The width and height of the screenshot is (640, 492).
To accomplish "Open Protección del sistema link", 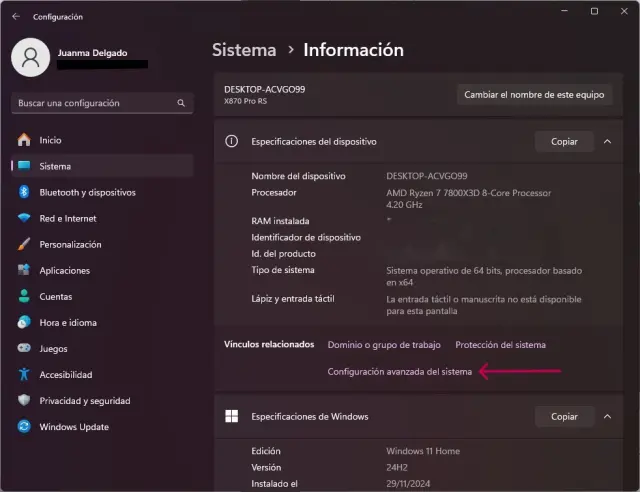I will pyautogui.click(x=500, y=345).
